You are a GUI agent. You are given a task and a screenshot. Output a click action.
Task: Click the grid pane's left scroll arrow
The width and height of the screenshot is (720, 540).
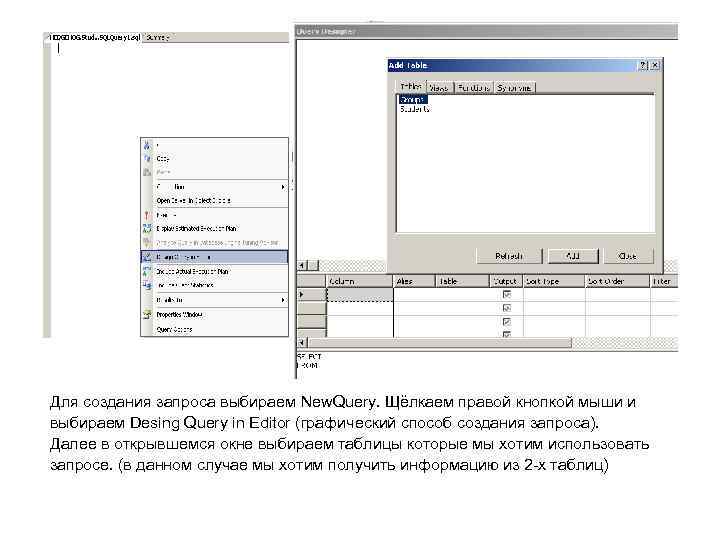point(302,343)
